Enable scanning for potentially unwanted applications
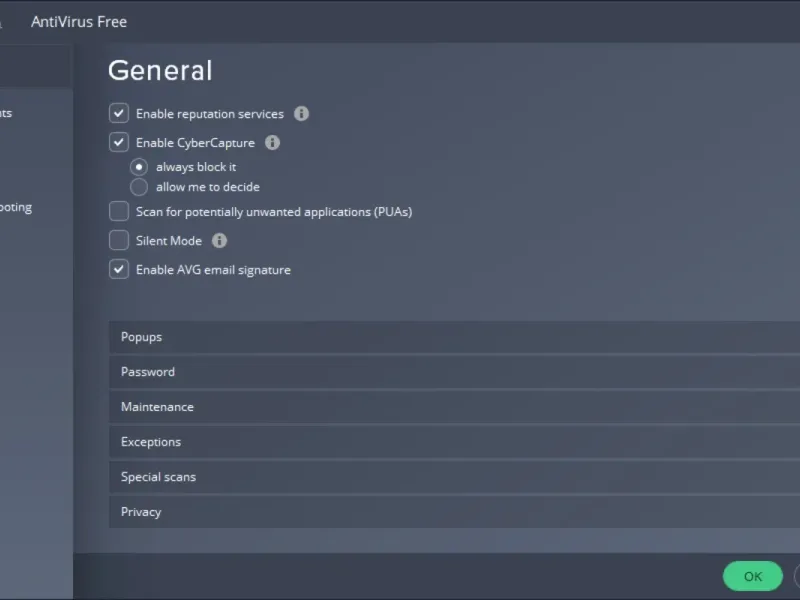 (119, 212)
